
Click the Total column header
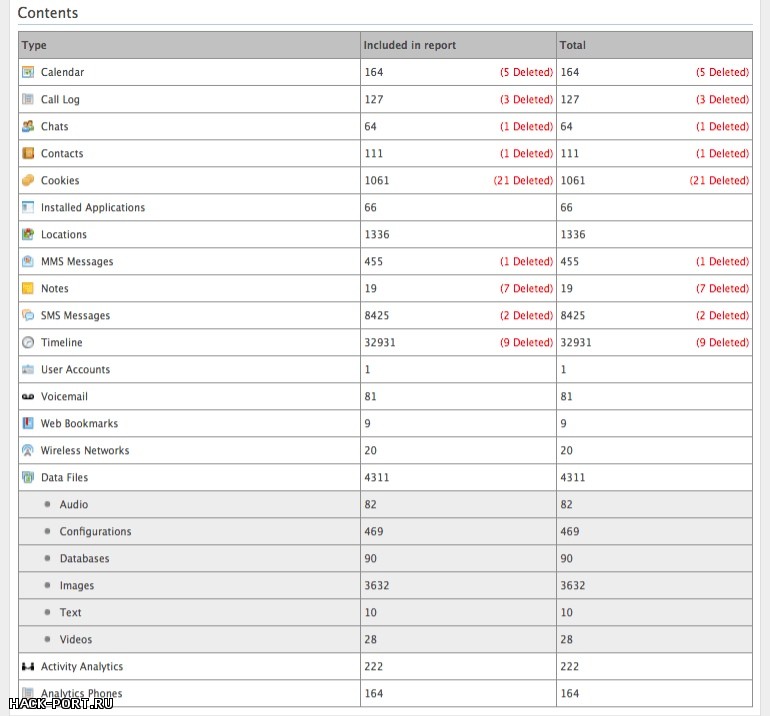pyautogui.click(x=573, y=45)
